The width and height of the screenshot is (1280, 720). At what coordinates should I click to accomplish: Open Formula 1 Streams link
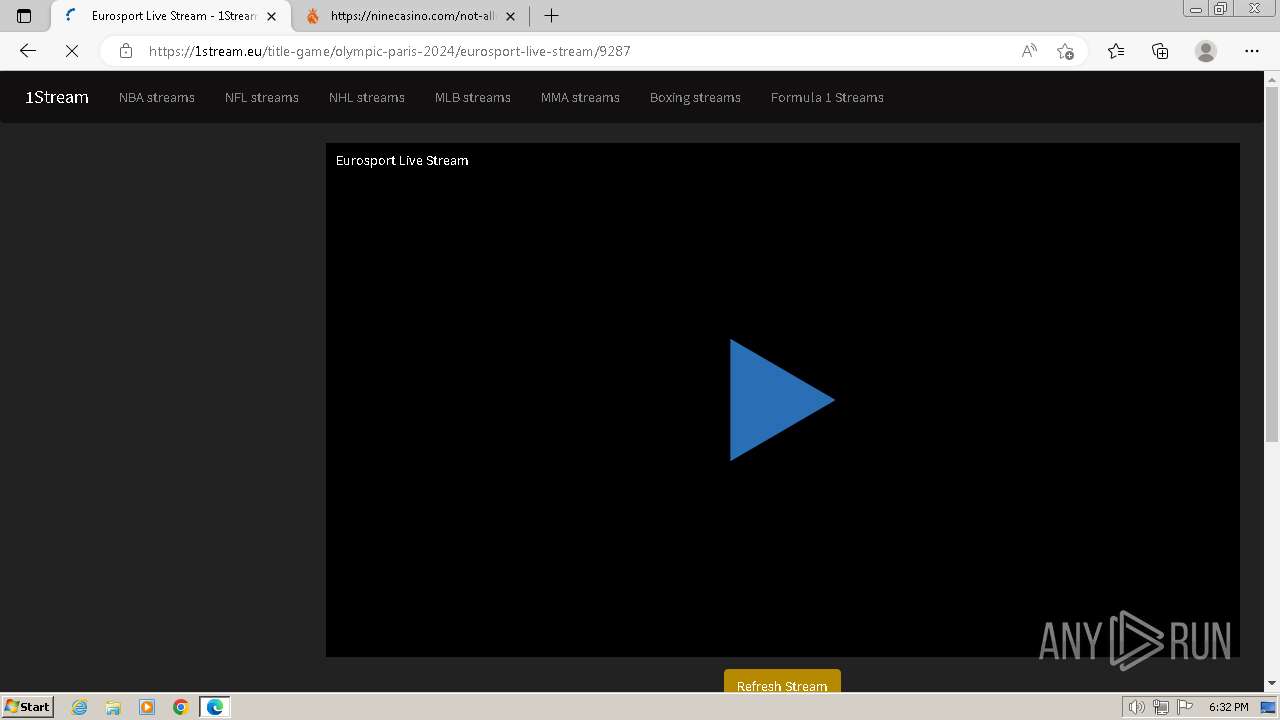pos(827,97)
